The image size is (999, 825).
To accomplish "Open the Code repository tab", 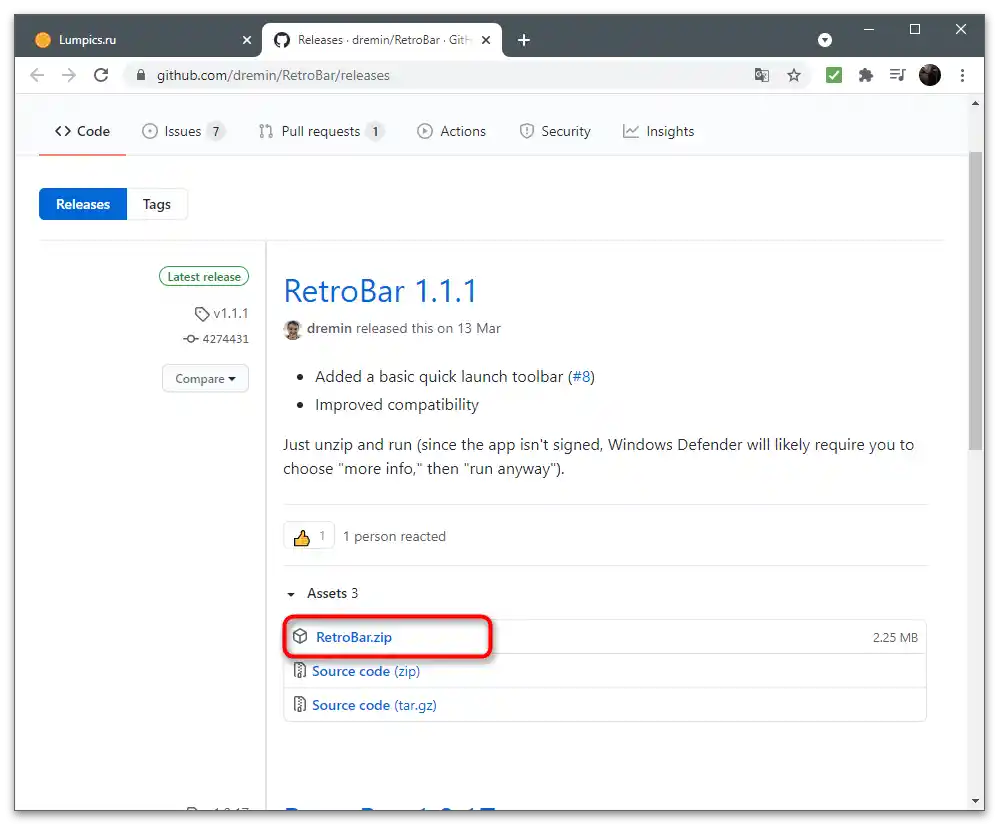I will click(x=82, y=131).
